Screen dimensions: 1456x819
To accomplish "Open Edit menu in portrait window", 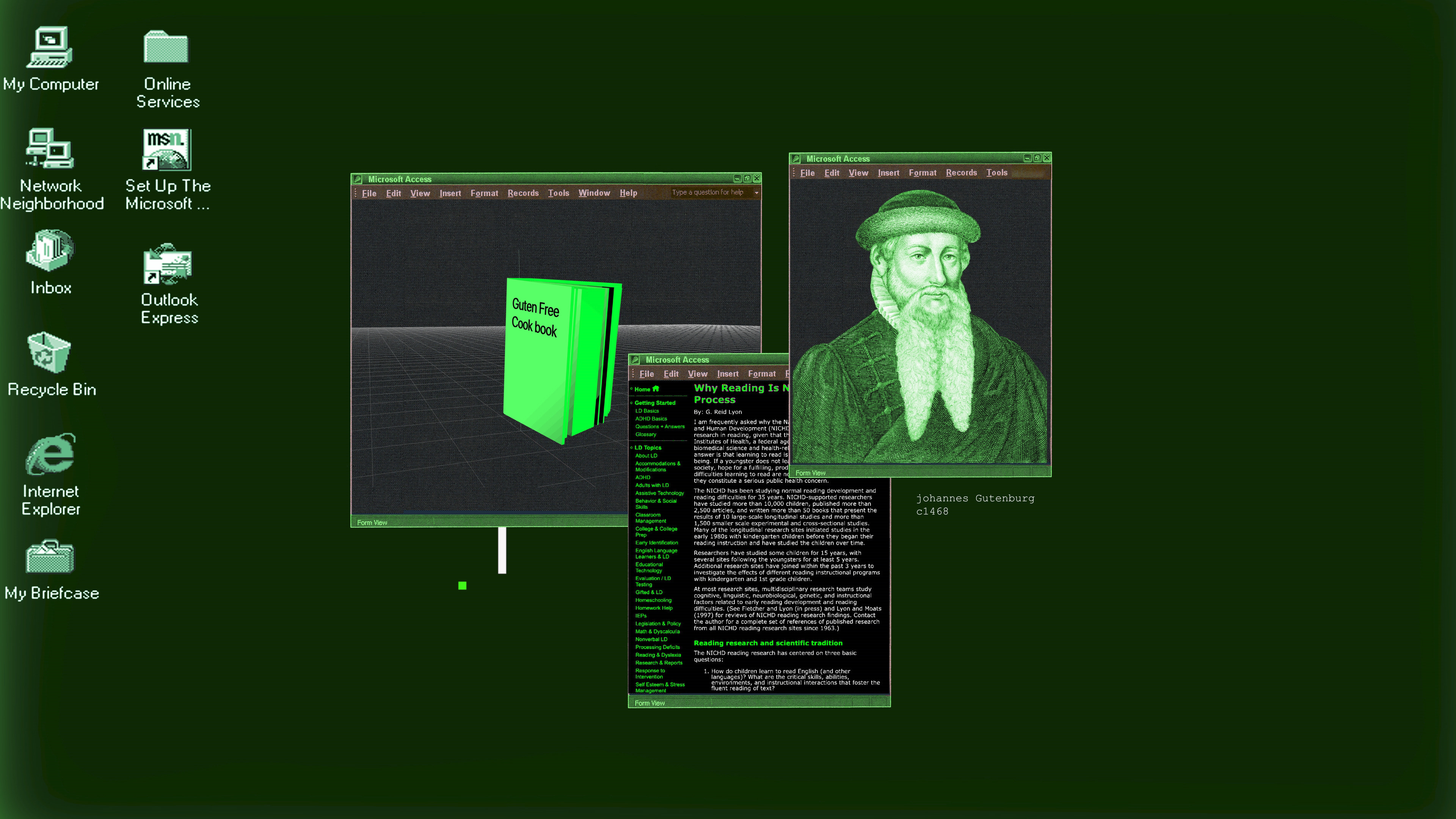I will tap(832, 173).
